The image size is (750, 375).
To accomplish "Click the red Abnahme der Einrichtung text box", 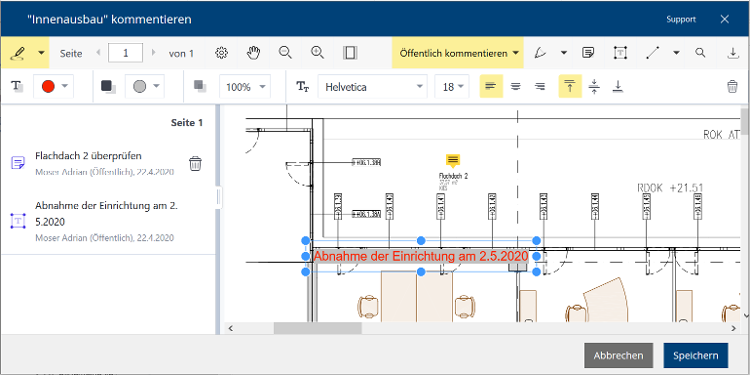I will 421,256.
